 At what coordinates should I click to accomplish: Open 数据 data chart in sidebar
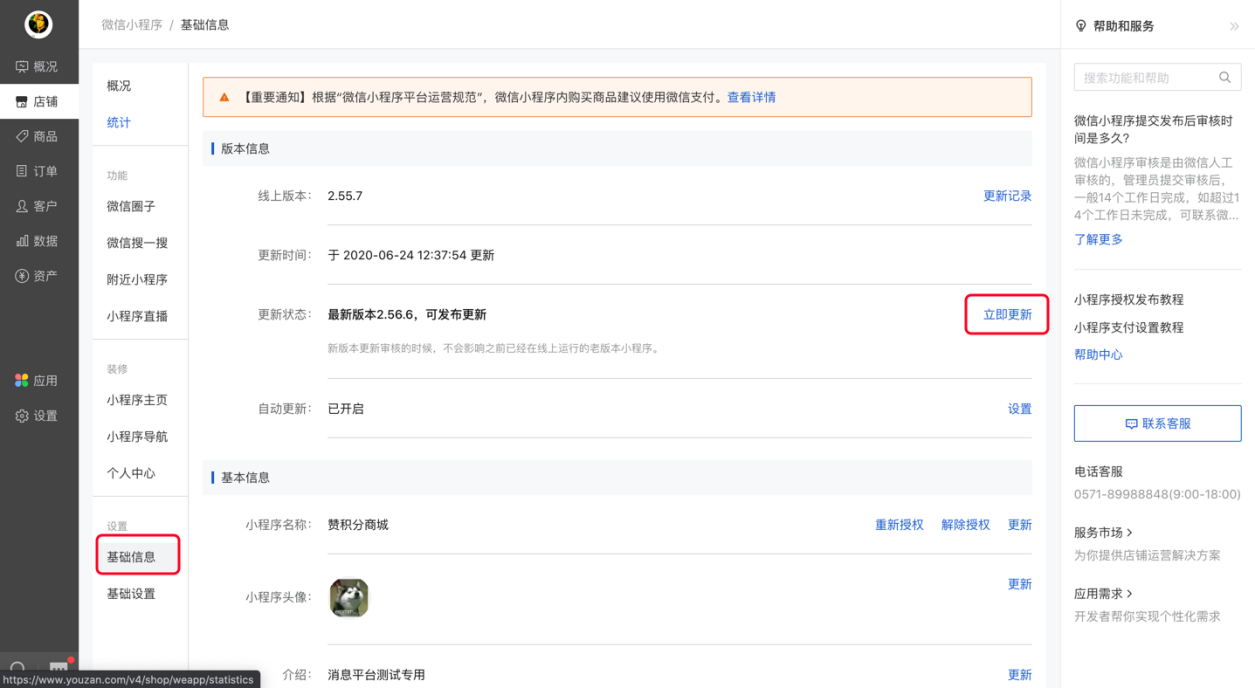38,241
